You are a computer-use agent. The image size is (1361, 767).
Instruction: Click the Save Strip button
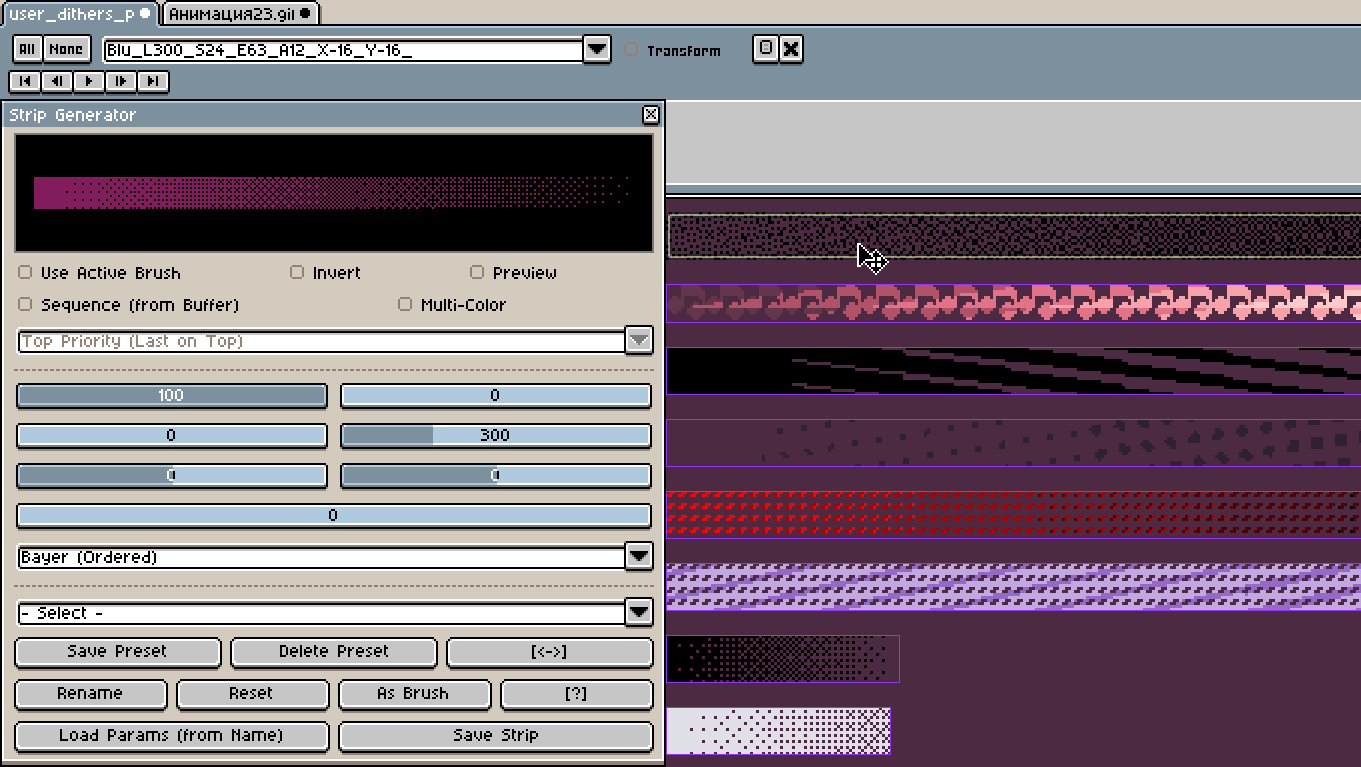(495, 735)
